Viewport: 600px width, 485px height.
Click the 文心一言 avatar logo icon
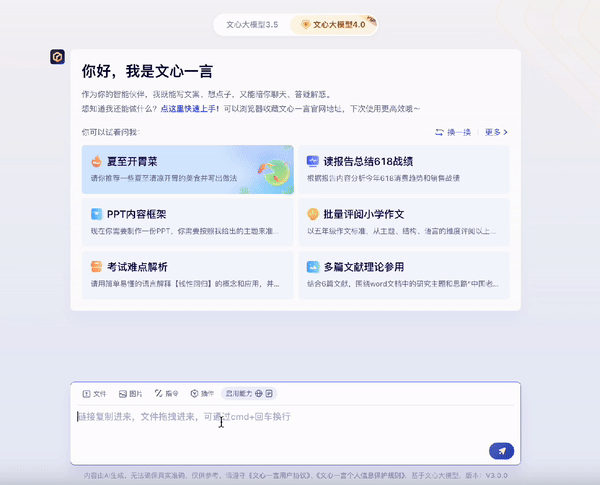(x=57, y=57)
